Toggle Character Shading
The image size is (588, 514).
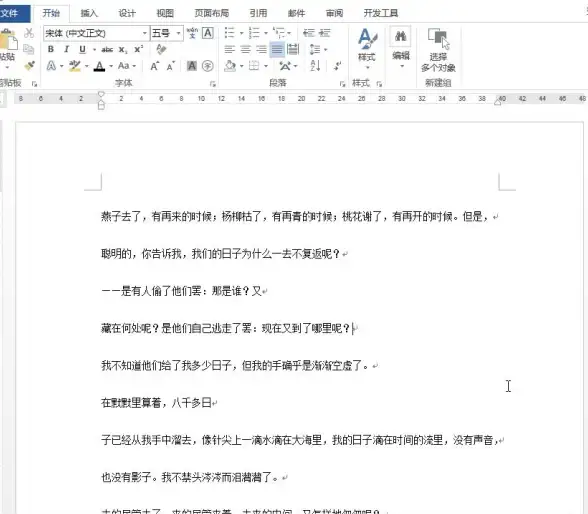click(192, 66)
